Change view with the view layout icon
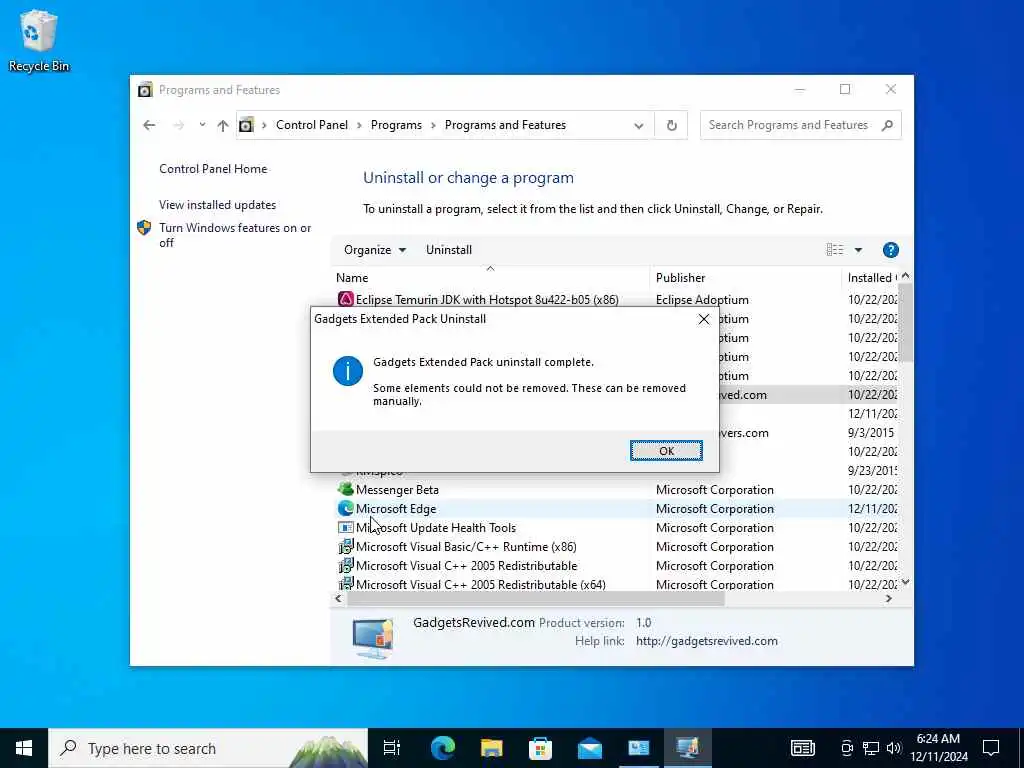The height and width of the screenshot is (768, 1024). pos(834,249)
